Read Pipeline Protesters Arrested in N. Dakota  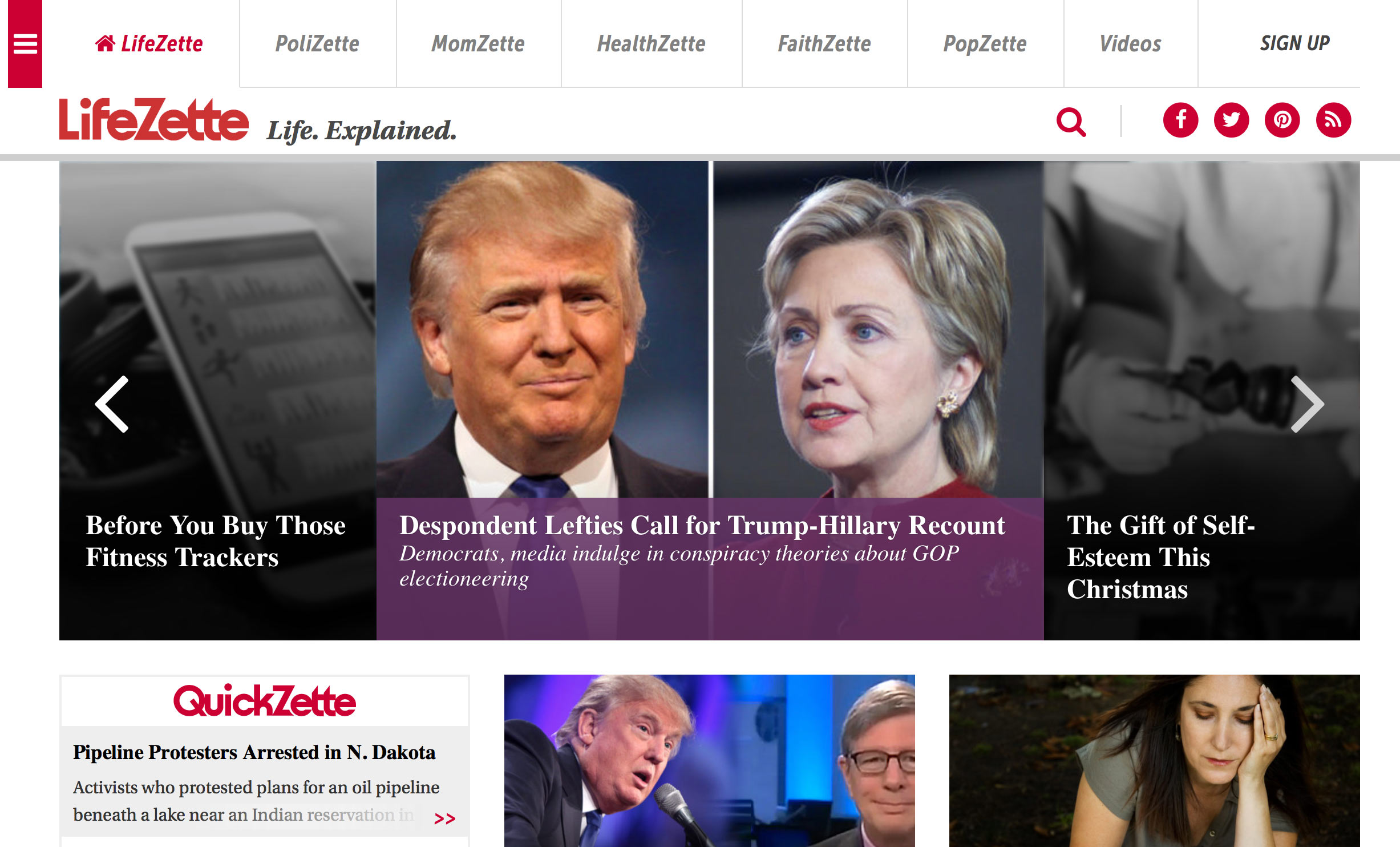point(254,752)
